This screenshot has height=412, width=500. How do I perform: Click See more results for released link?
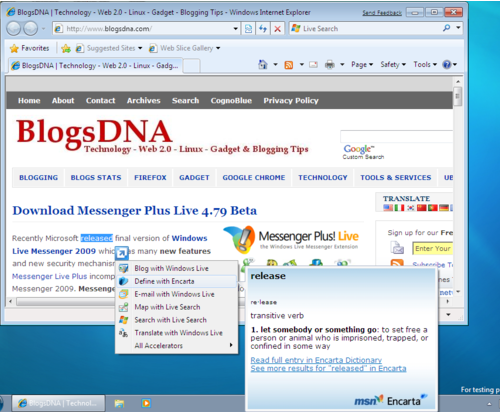[328, 368]
